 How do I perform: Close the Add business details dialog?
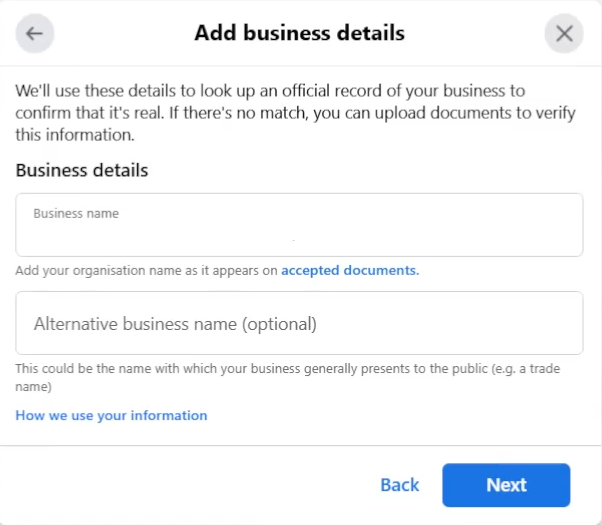click(564, 34)
